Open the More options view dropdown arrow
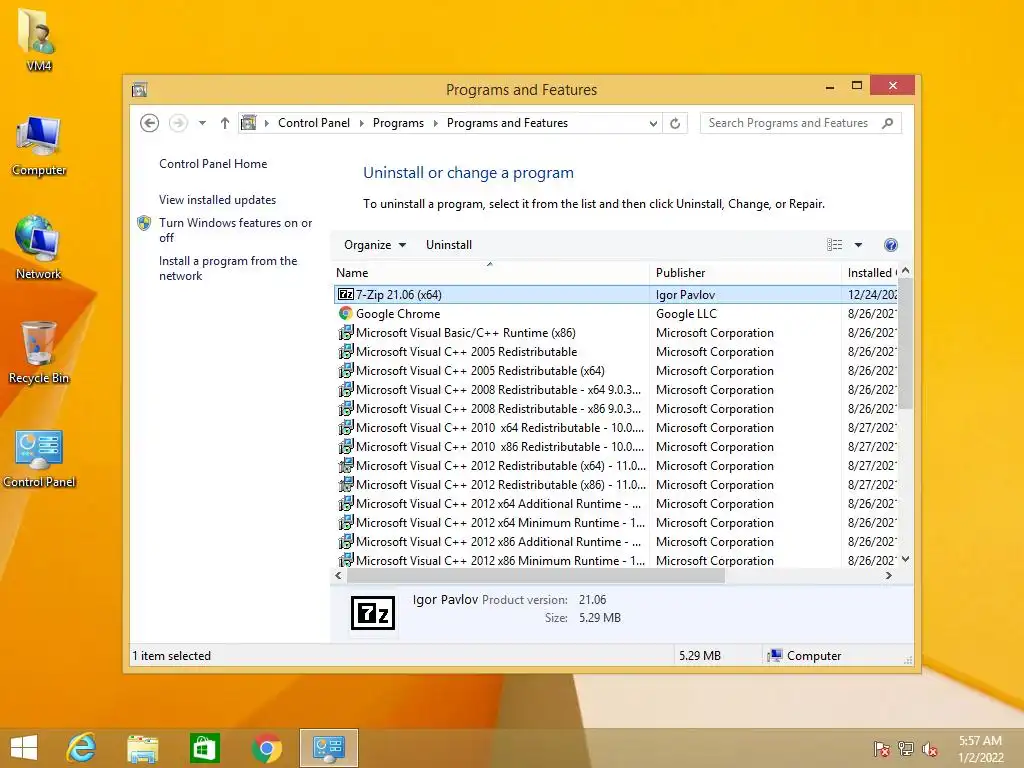This screenshot has width=1024, height=768. coord(858,245)
